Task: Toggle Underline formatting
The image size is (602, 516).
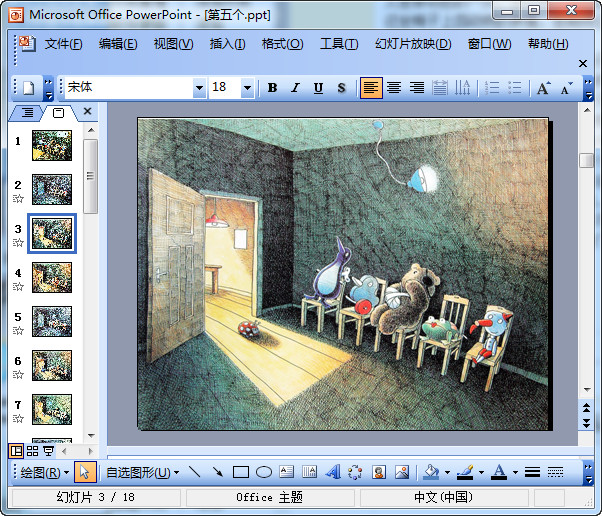Action: click(318, 88)
